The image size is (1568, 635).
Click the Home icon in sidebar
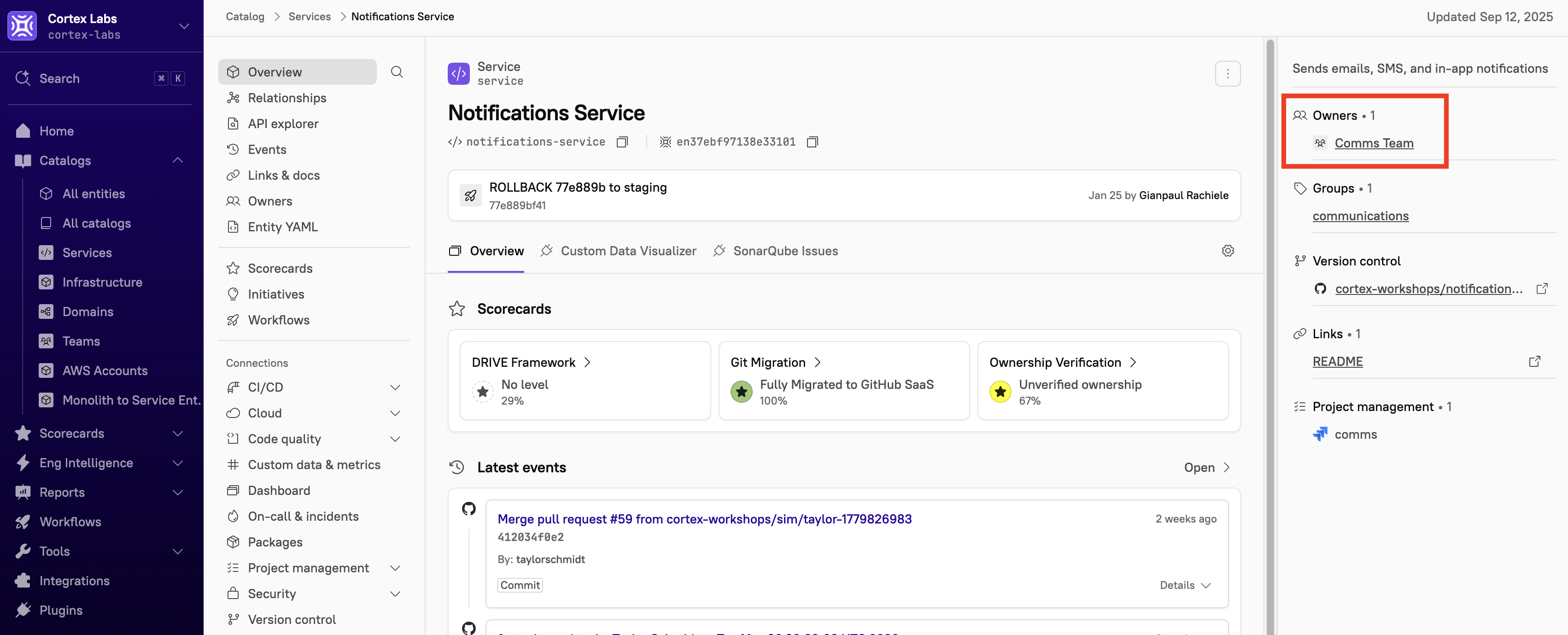[x=23, y=131]
